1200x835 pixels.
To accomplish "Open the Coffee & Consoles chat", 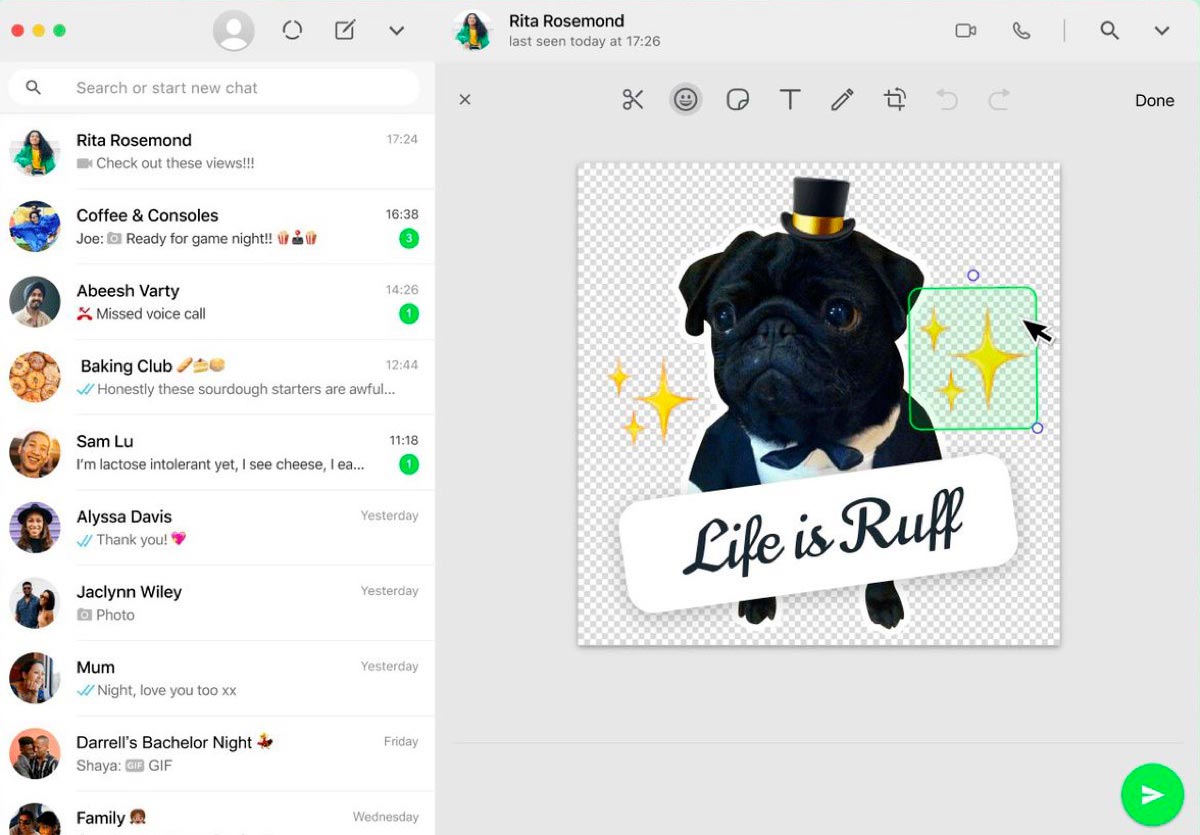I will tap(217, 226).
